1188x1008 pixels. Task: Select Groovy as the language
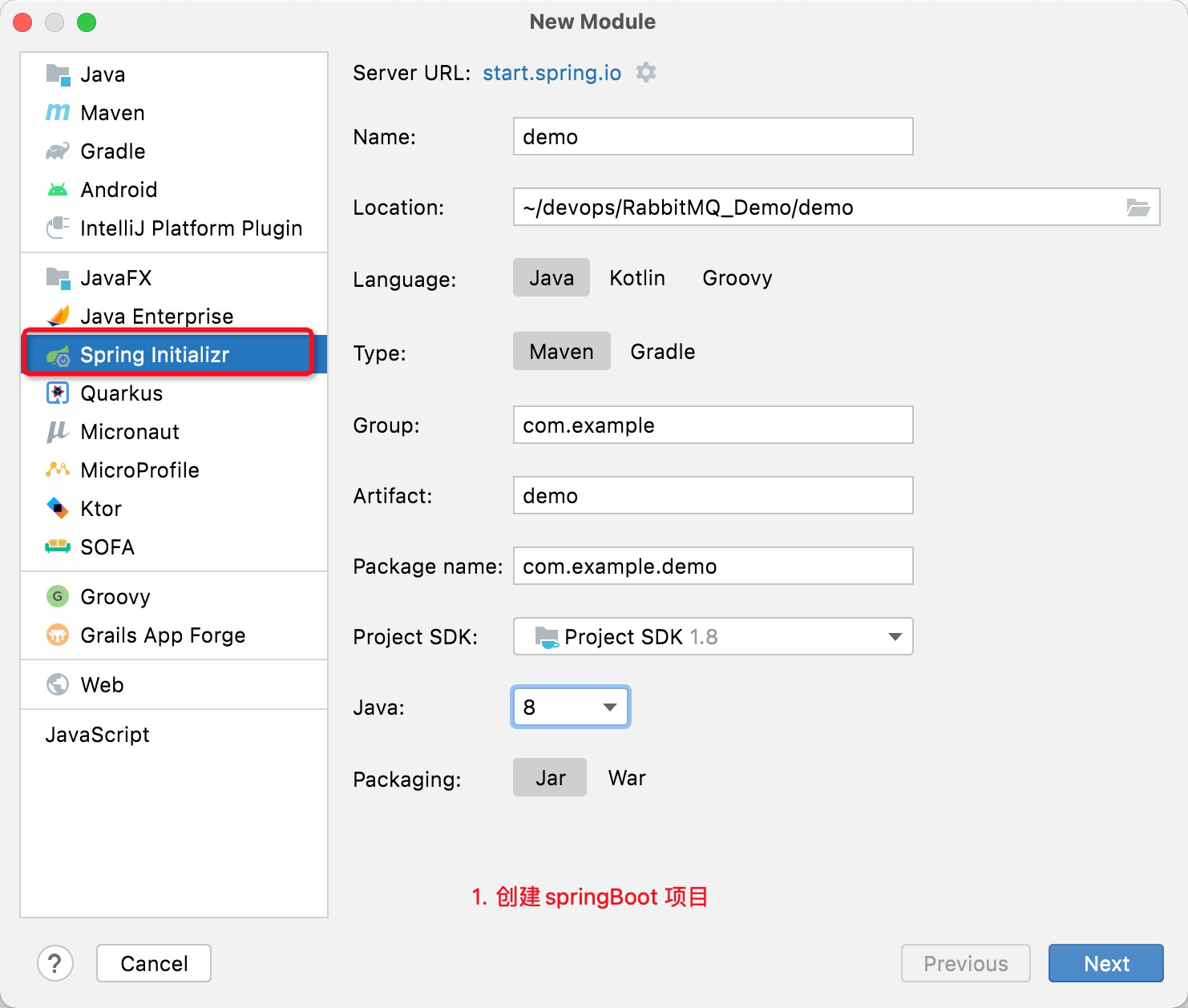[x=737, y=278]
